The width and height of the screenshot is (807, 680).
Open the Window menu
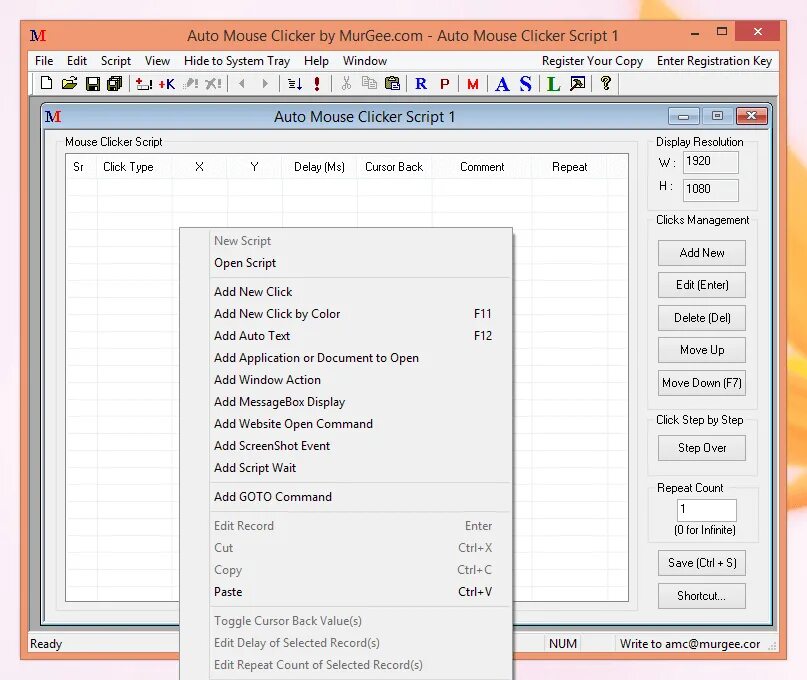point(365,61)
